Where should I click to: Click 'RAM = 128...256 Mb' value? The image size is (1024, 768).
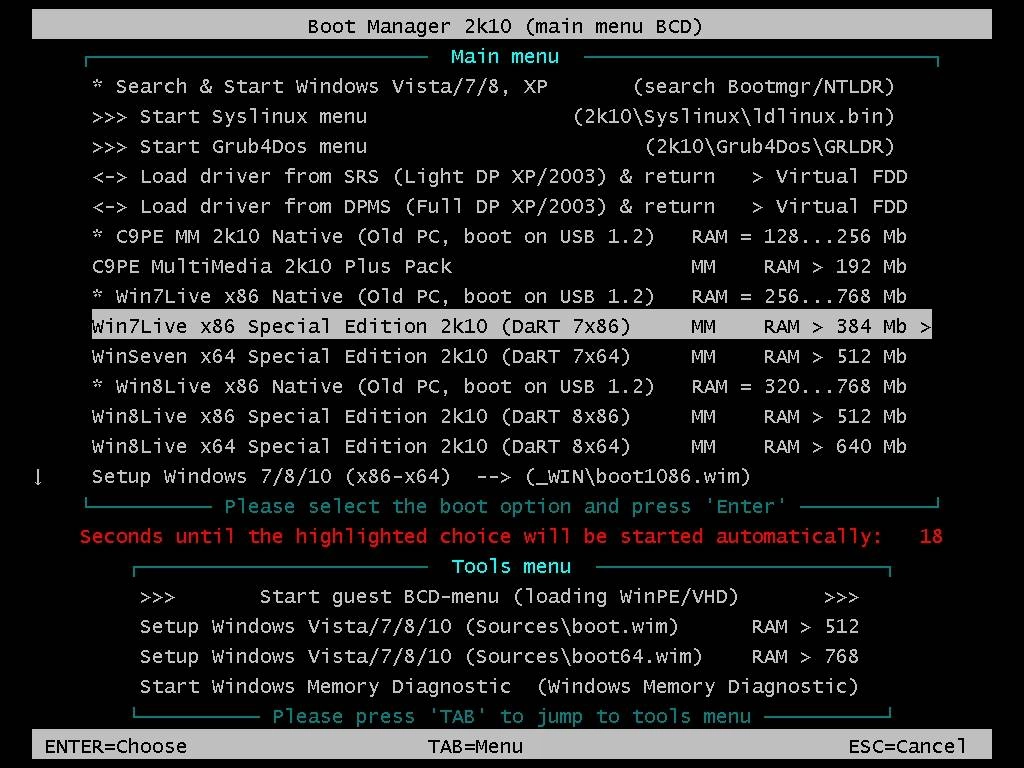799,236
